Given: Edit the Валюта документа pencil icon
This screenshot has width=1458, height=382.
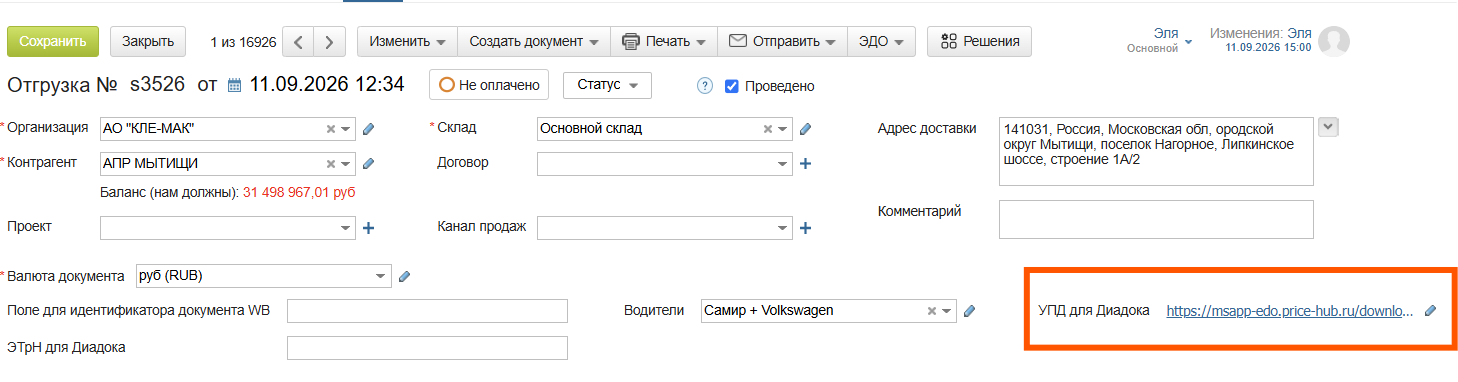Looking at the screenshot, I should 404,277.
